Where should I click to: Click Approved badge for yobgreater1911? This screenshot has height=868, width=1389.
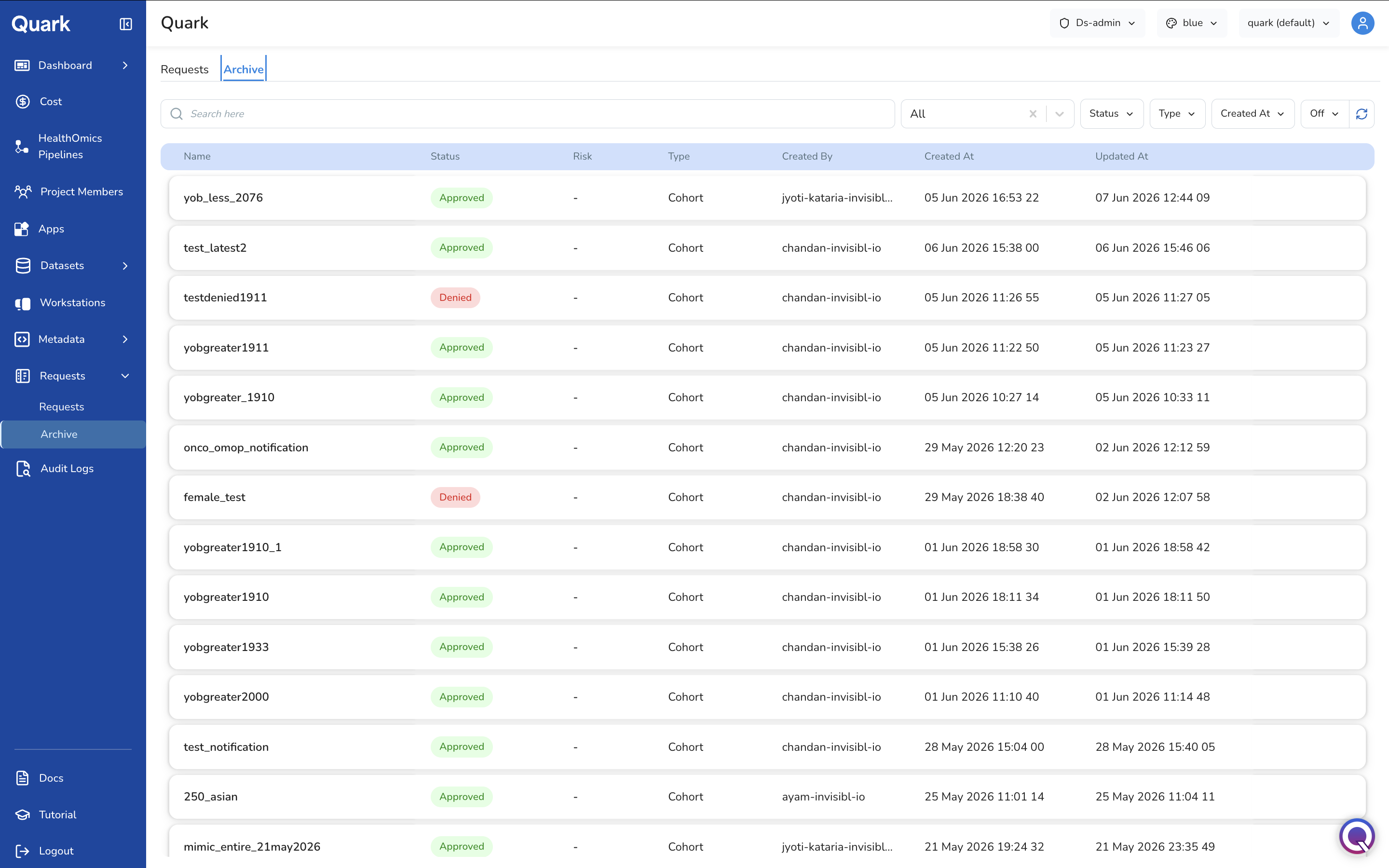(462, 347)
